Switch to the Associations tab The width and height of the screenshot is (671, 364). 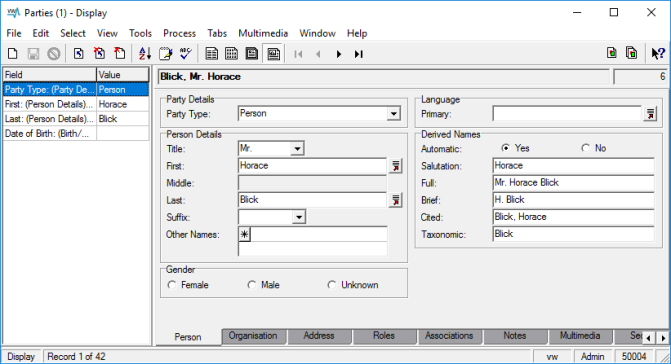pyautogui.click(x=449, y=336)
